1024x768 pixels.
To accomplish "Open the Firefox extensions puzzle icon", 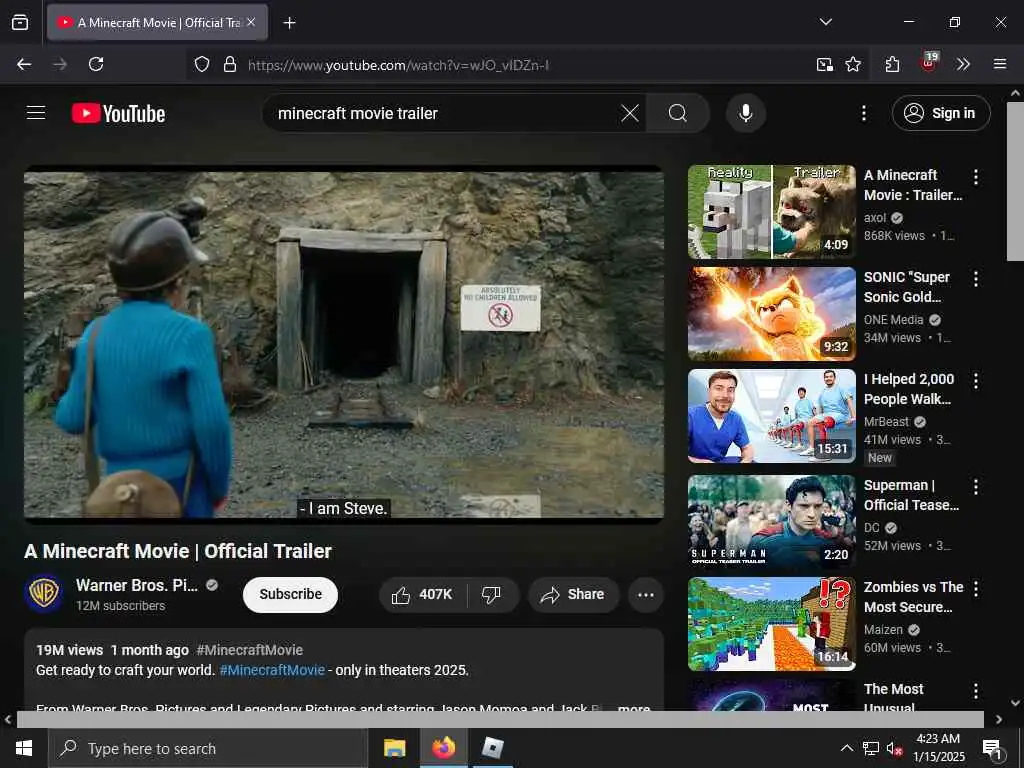I will (892, 64).
